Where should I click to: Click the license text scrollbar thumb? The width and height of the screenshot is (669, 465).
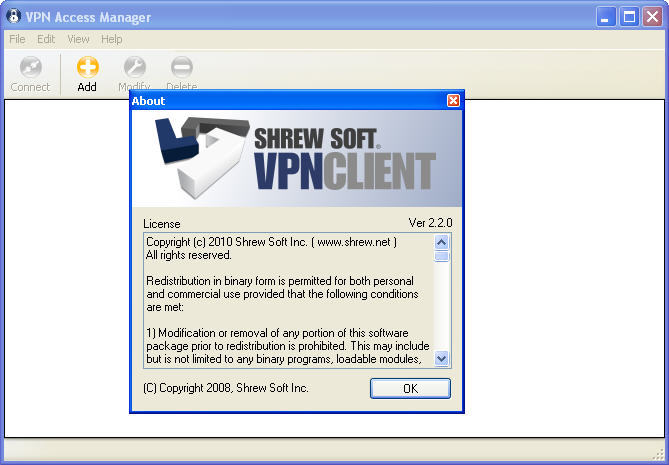tap(442, 256)
